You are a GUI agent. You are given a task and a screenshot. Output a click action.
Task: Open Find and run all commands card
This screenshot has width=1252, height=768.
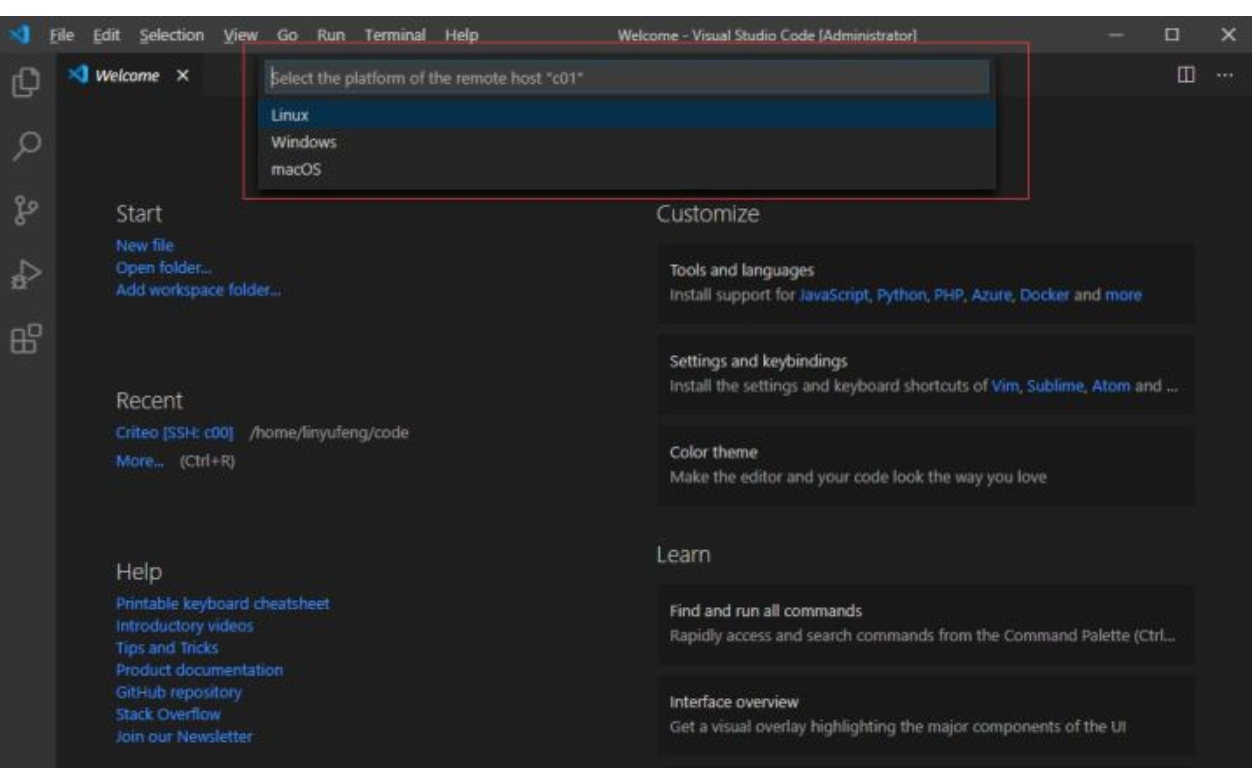[926, 623]
